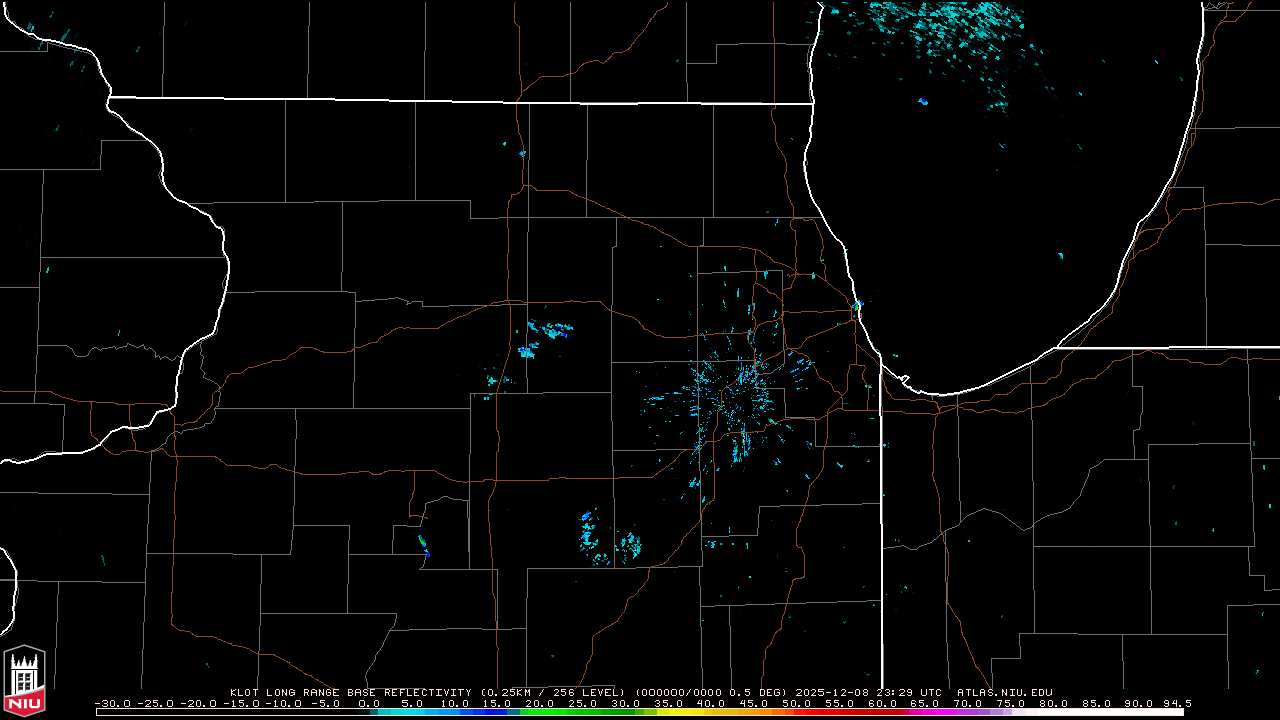
Task: Click the NIU logo in the corner
Action: coord(24,680)
